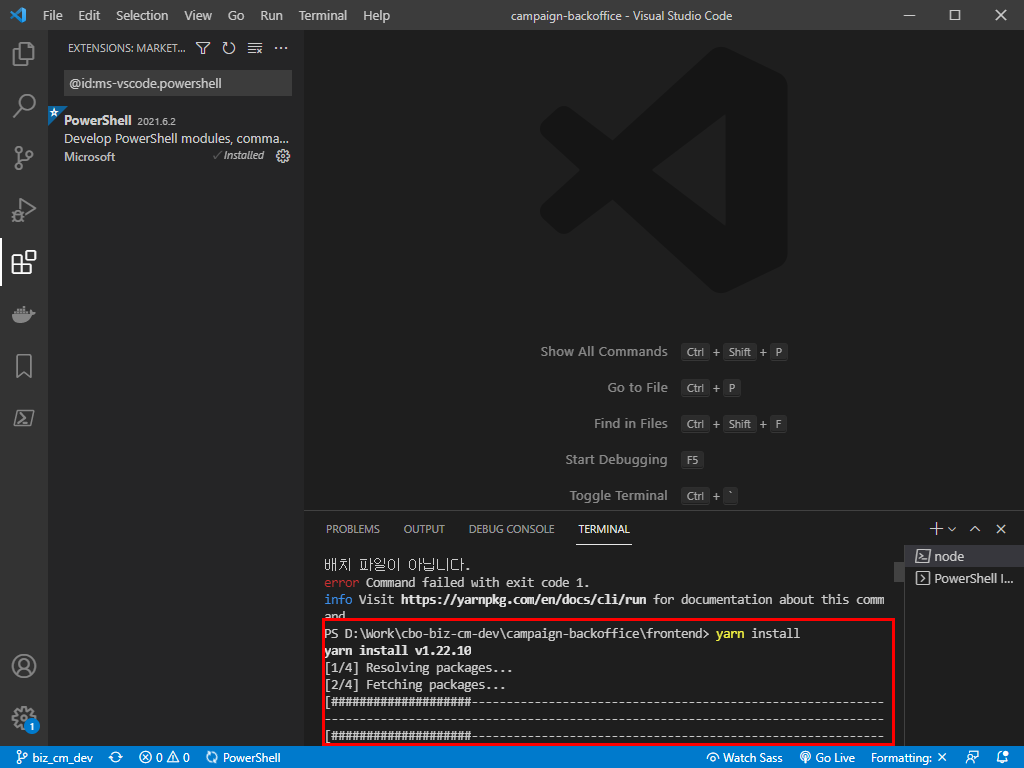Screen dimensions: 1024x768
Task: Click the biz_cm_dev branch in status bar
Action: (x=55, y=758)
